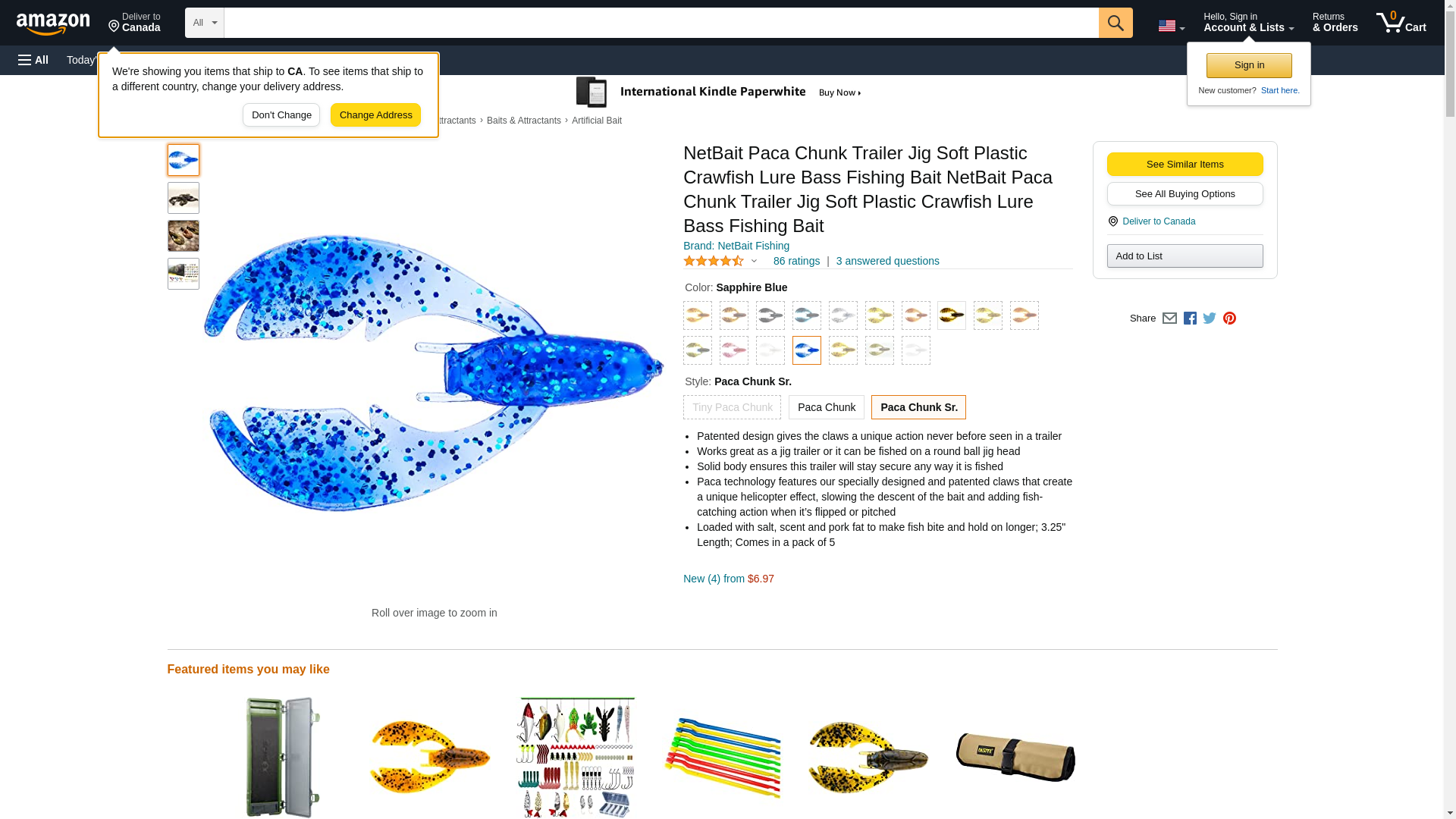The width and height of the screenshot is (1456, 819).
Task: Click the magnifier search submit icon
Action: pyautogui.click(x=1115, y=23)
